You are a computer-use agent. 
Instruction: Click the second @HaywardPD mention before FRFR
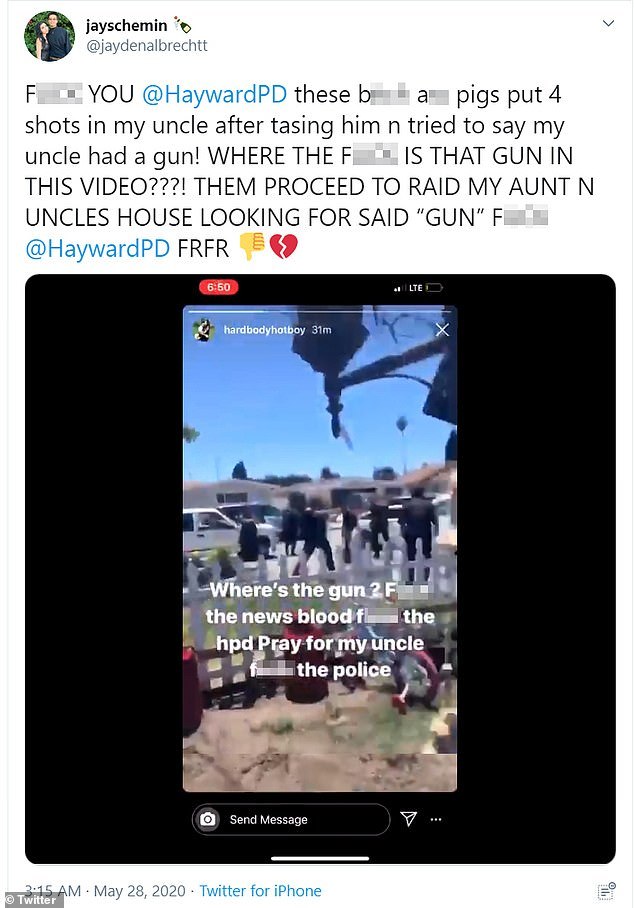tap(97, 248)
